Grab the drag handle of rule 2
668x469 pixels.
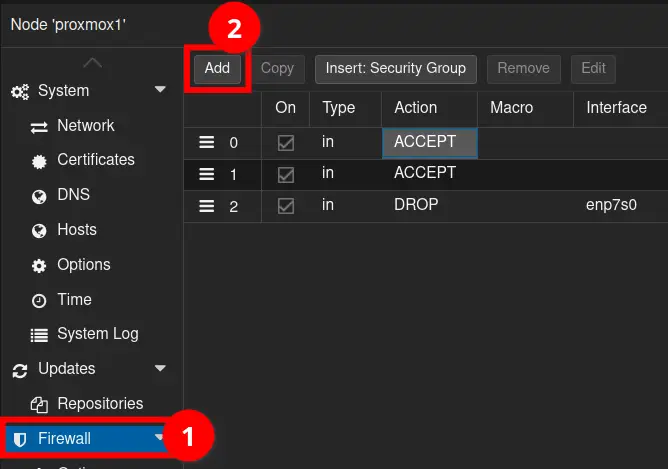[x=207, y=206]
